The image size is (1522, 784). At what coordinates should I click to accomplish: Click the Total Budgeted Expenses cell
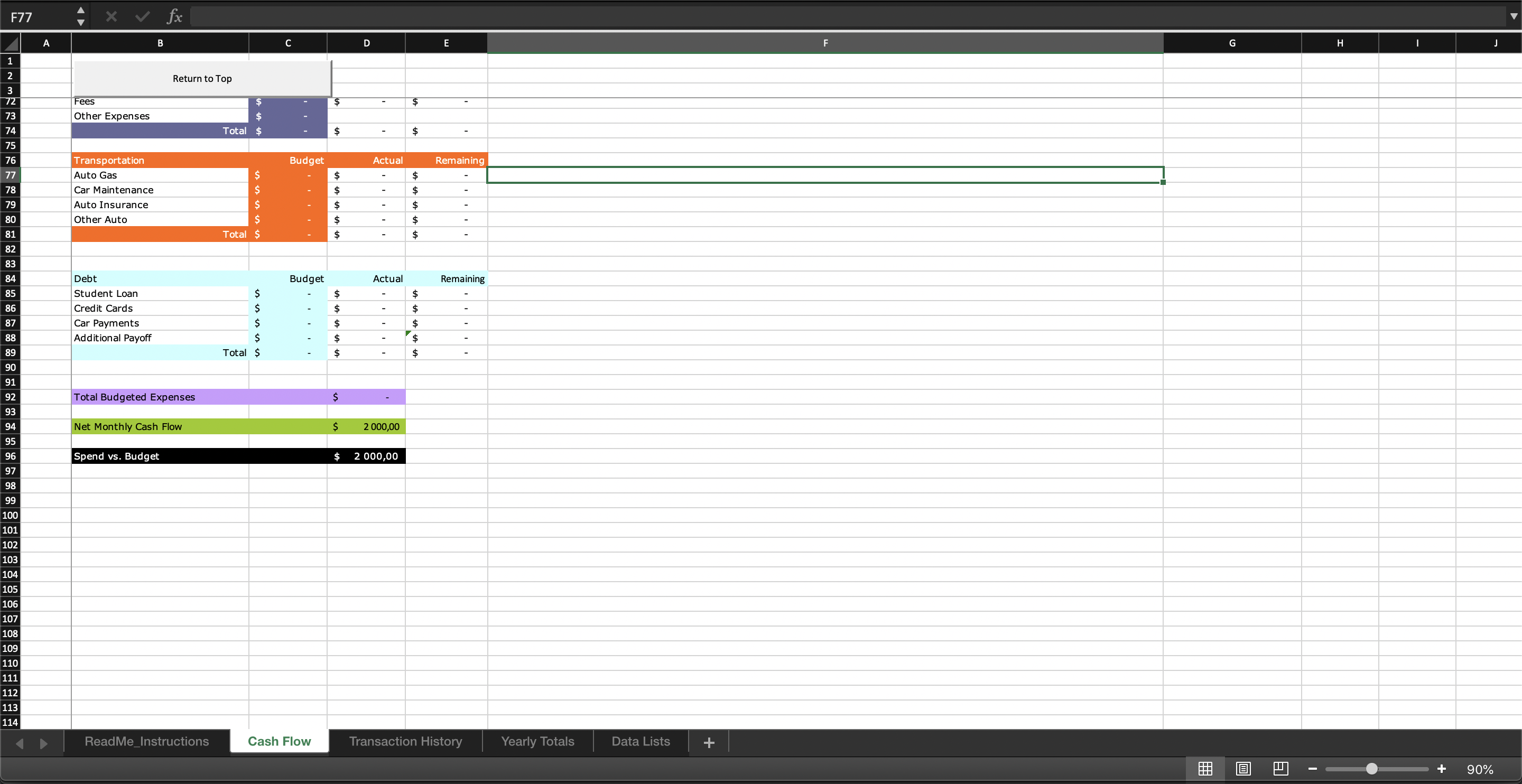160,397
